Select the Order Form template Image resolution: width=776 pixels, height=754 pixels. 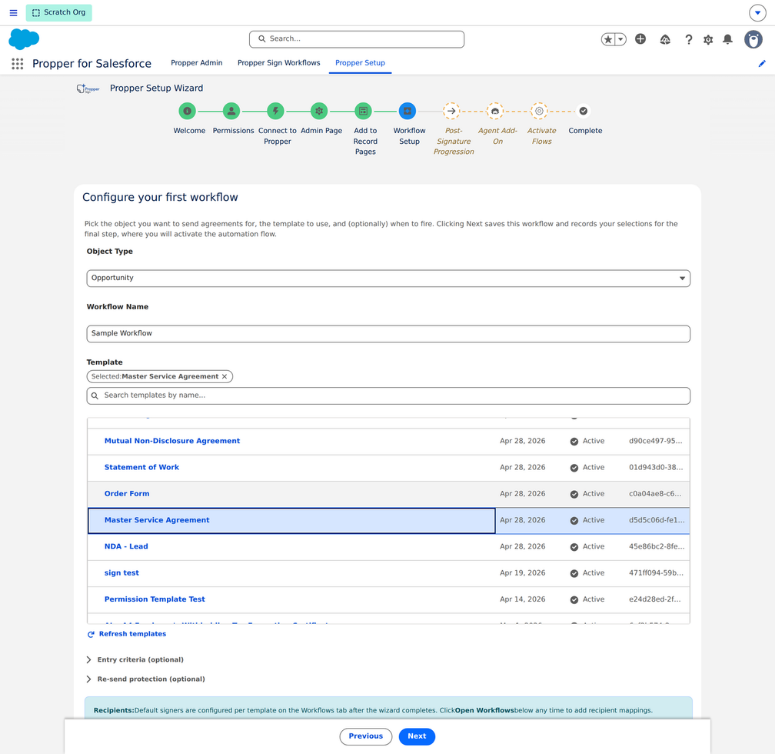coord(127,493)
